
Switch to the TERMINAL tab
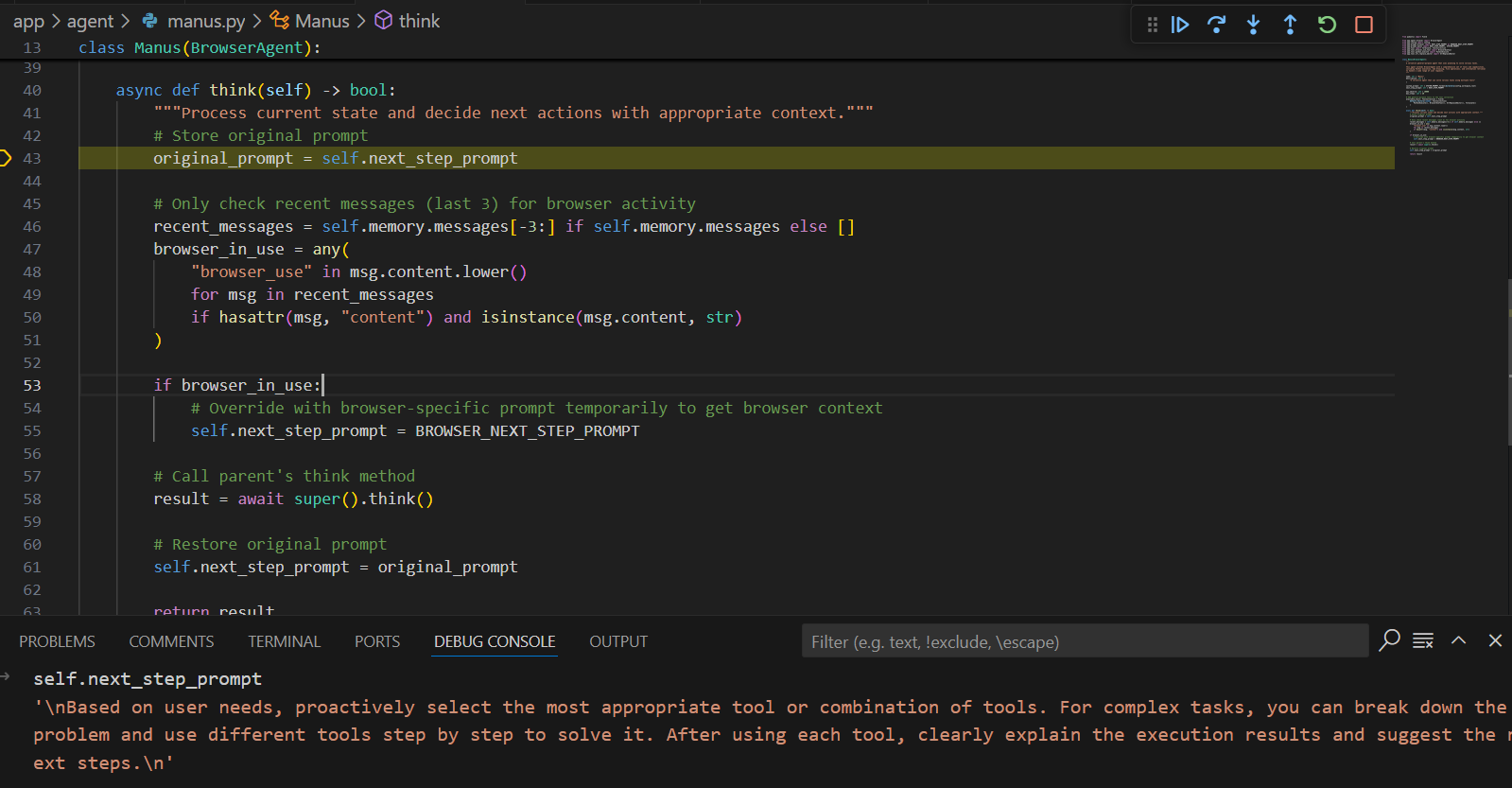point(284,641)
